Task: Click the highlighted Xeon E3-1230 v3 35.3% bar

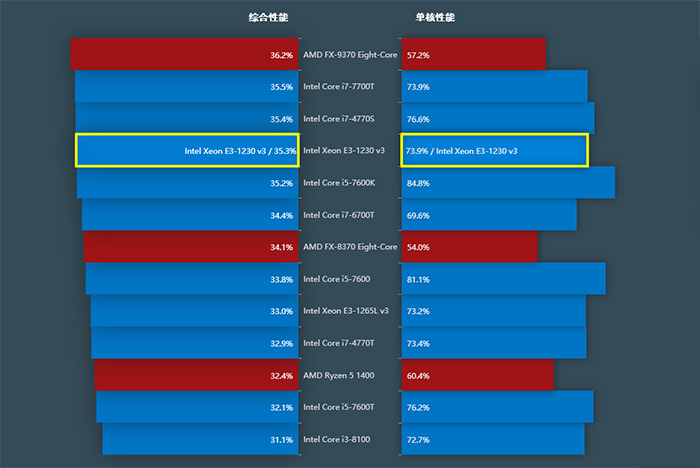Action: coord(187,151)
